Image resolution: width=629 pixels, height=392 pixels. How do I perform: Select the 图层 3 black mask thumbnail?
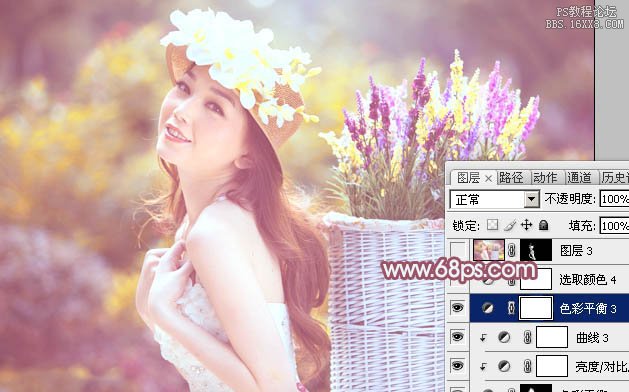(536, 250)
